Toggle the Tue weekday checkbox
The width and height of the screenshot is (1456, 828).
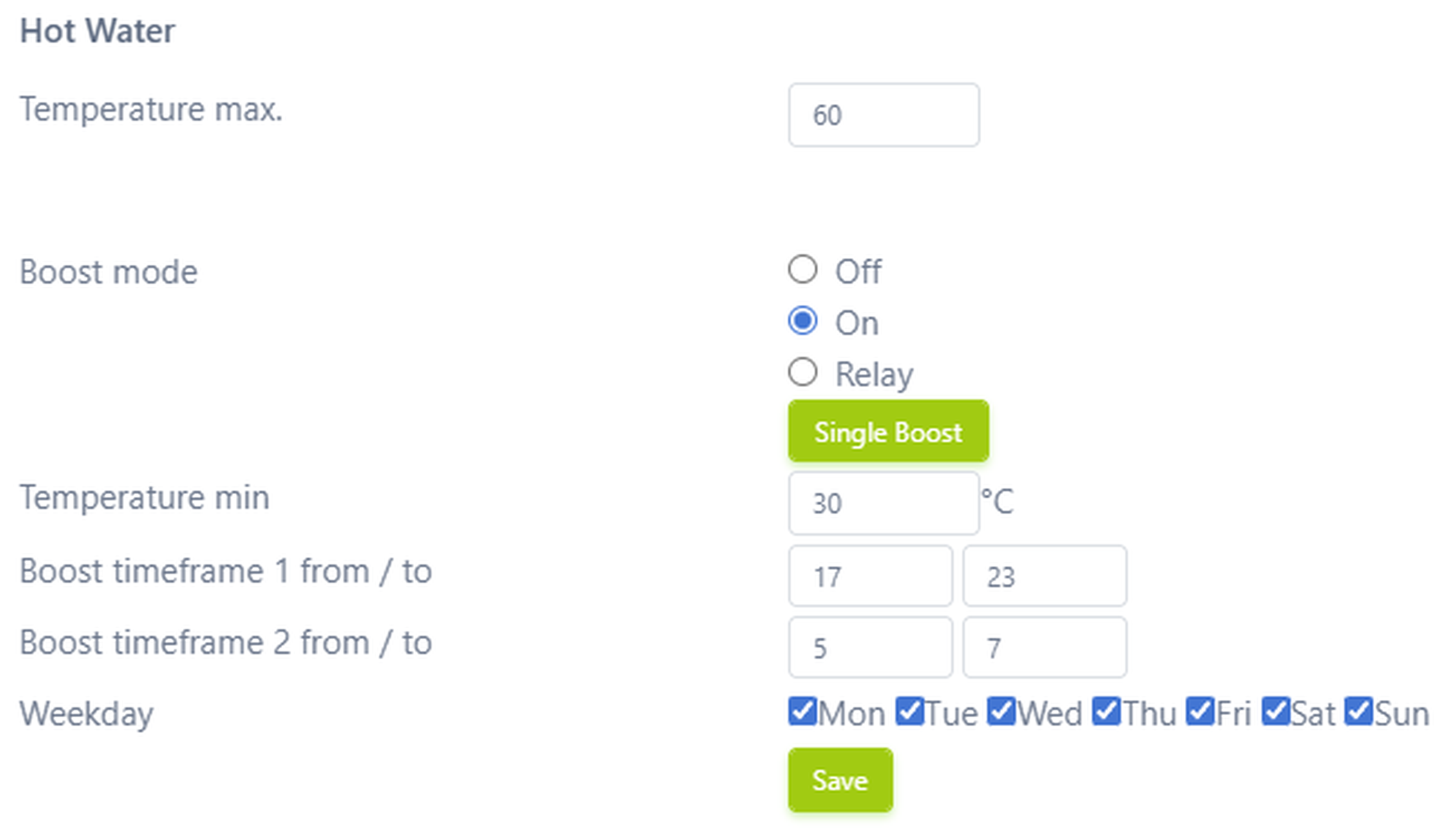pyautogui.click(x=908, y=711)
